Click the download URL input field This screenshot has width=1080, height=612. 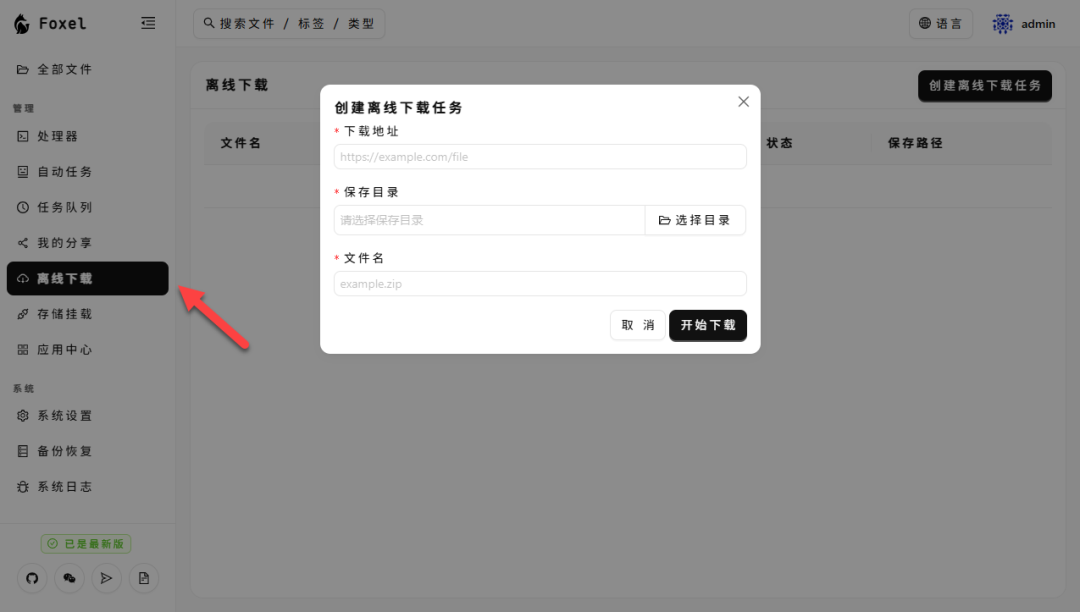(x=540, y=156)
